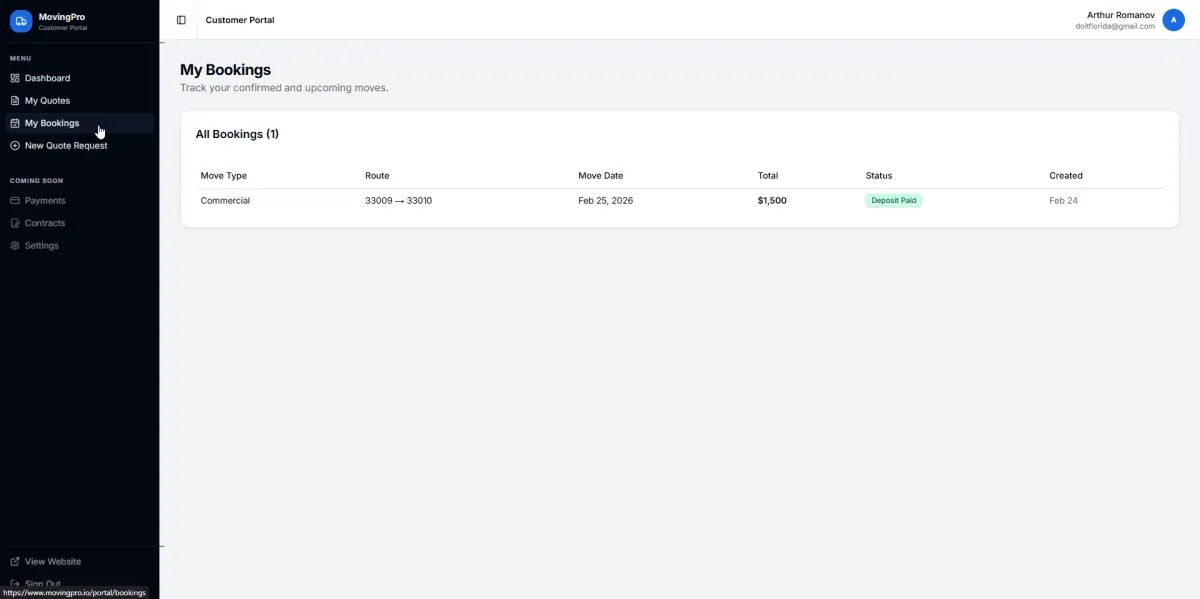Viewport: 1200px width, 599px height.
Task: Click the Move Type column header
Action: [223, 176]
